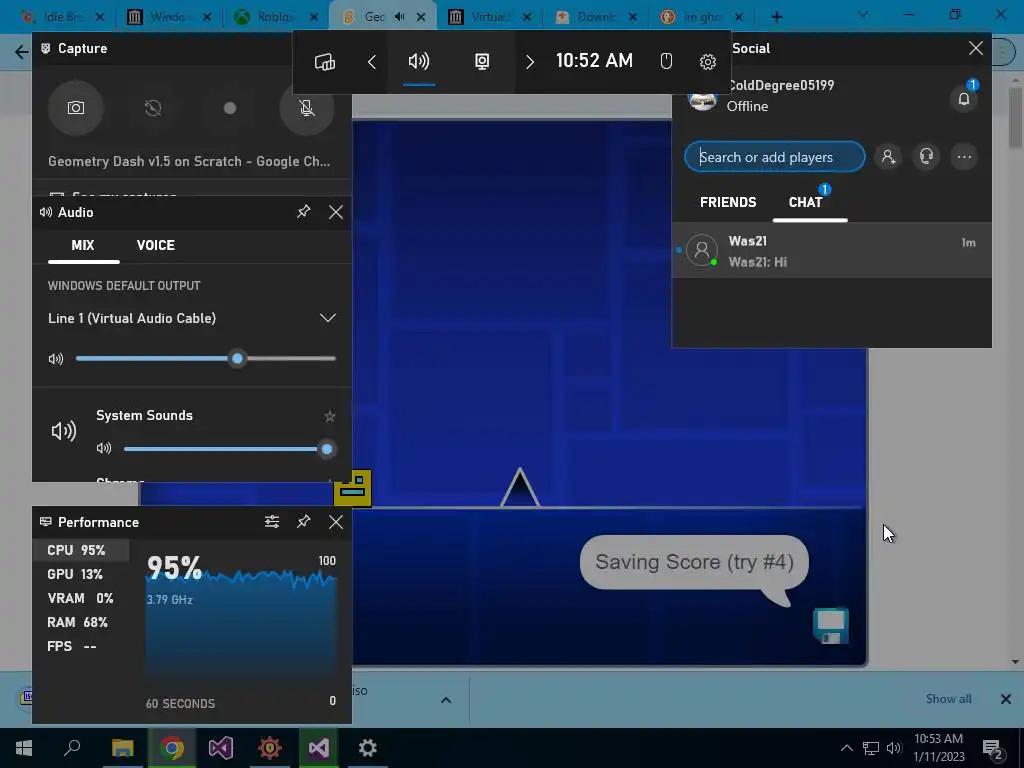
Task: Switch to the FRIENDS tab
Action: [x=728, y=202]
